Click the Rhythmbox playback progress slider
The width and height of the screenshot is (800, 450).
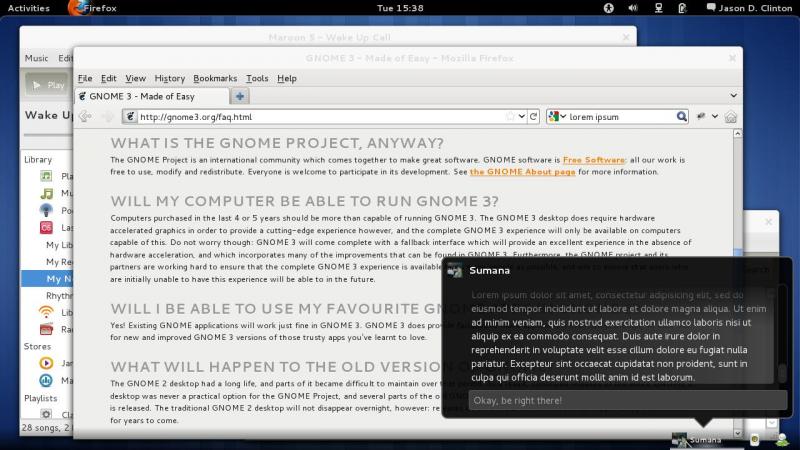click(48, 135)
